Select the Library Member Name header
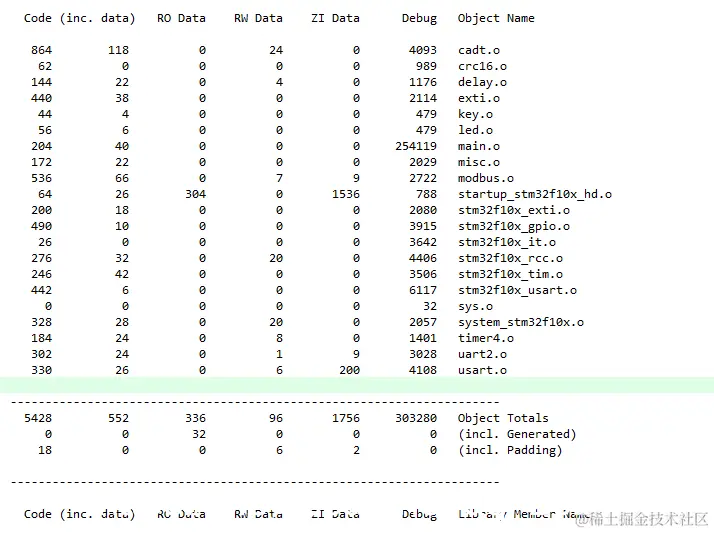The height and width of the screenshot is (533, 714). [524, 514]
